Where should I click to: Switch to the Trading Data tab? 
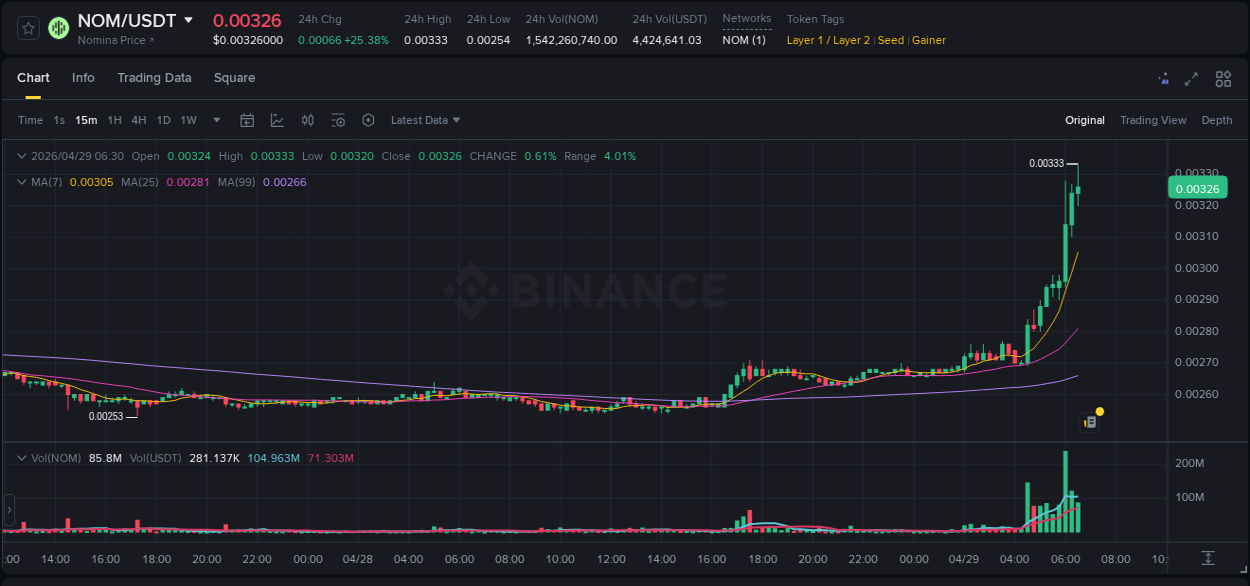point(154,78)
